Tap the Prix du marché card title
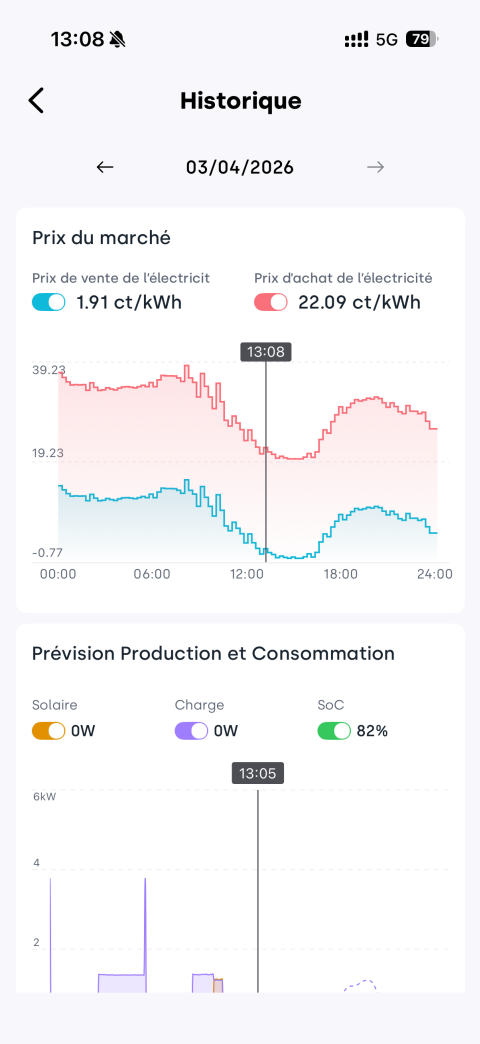 click(101, 238)
